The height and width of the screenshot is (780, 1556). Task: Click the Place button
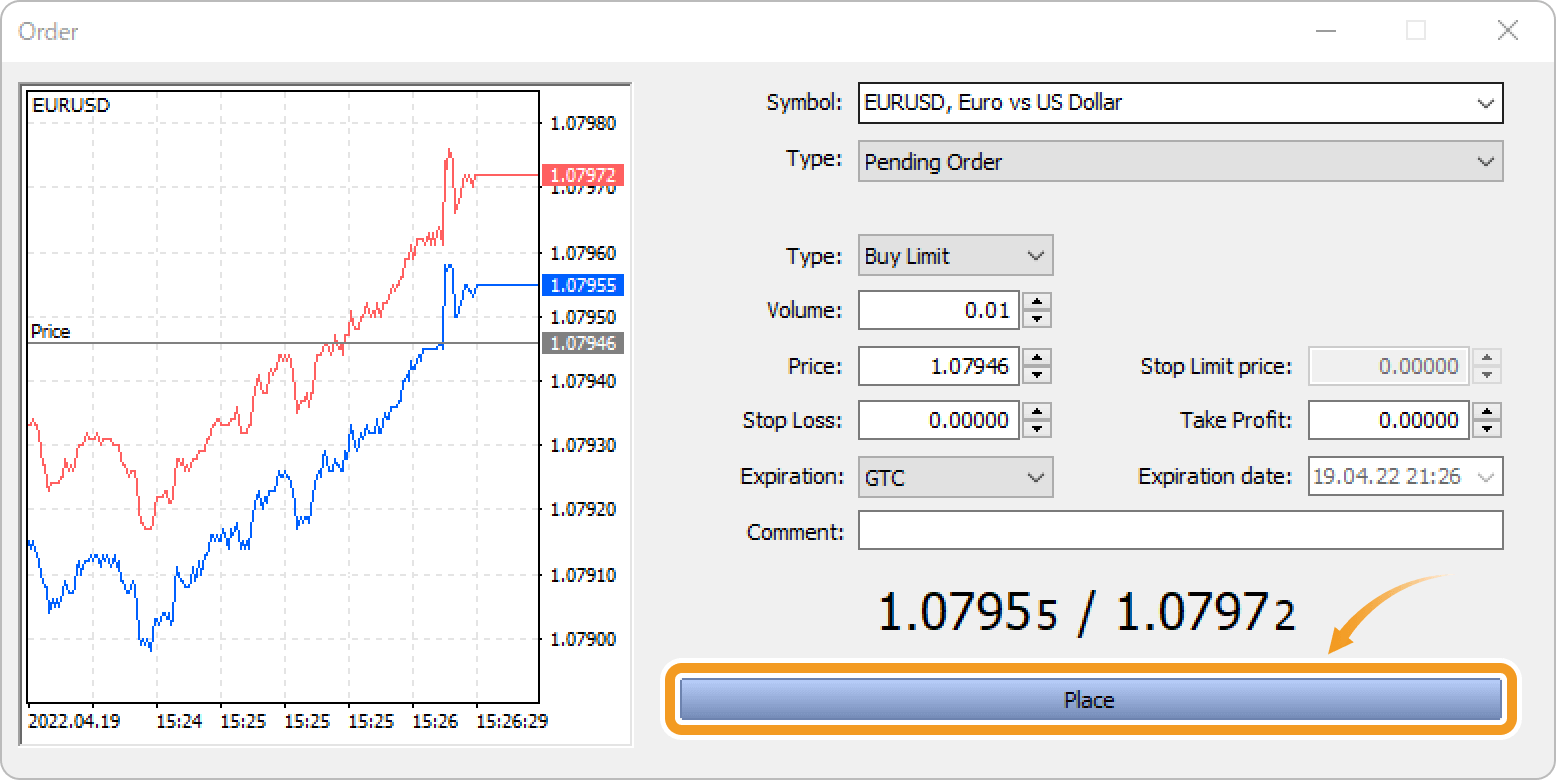[1090, 700]
